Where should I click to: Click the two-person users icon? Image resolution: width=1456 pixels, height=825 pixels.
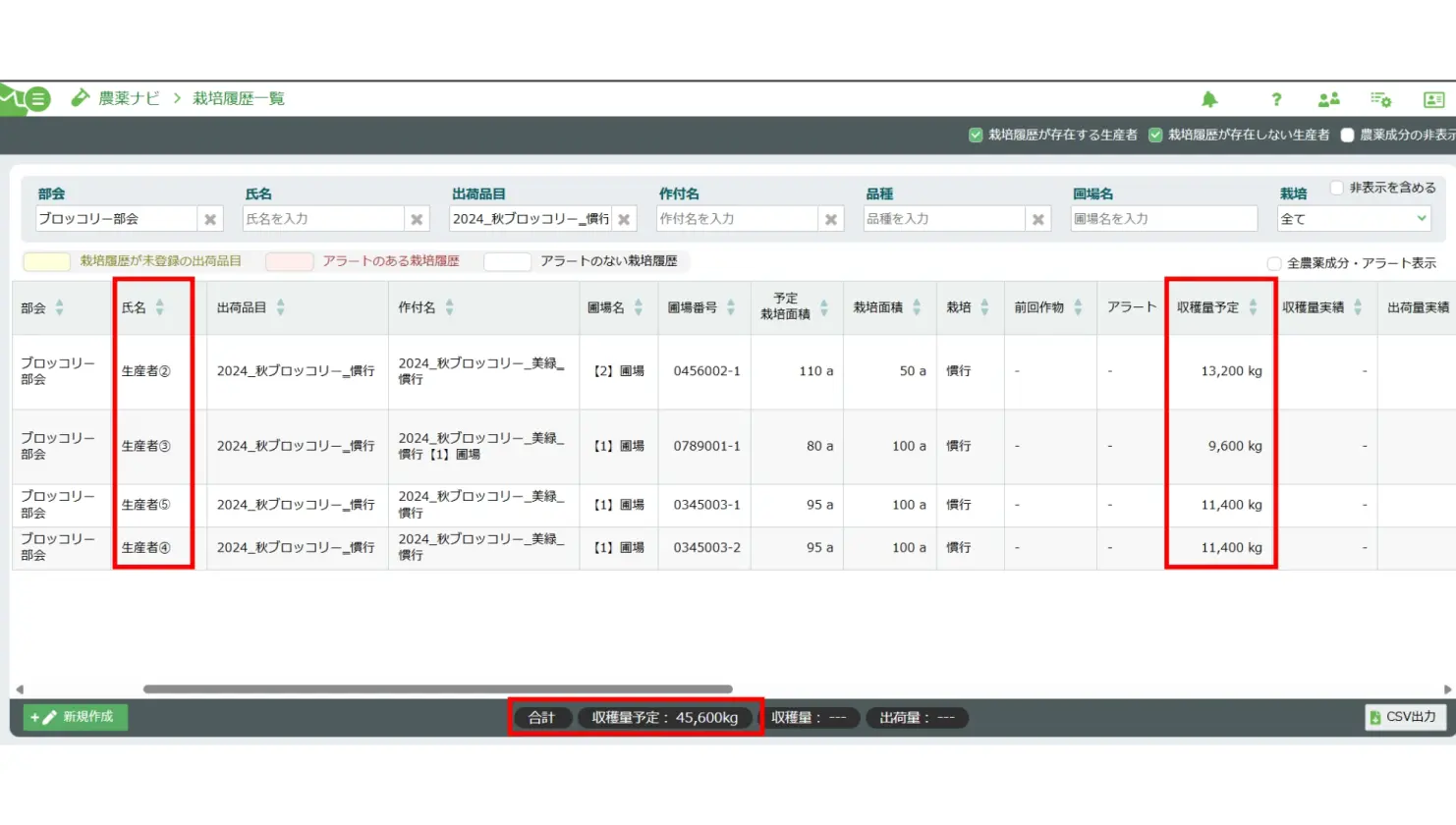(1328, 99)
